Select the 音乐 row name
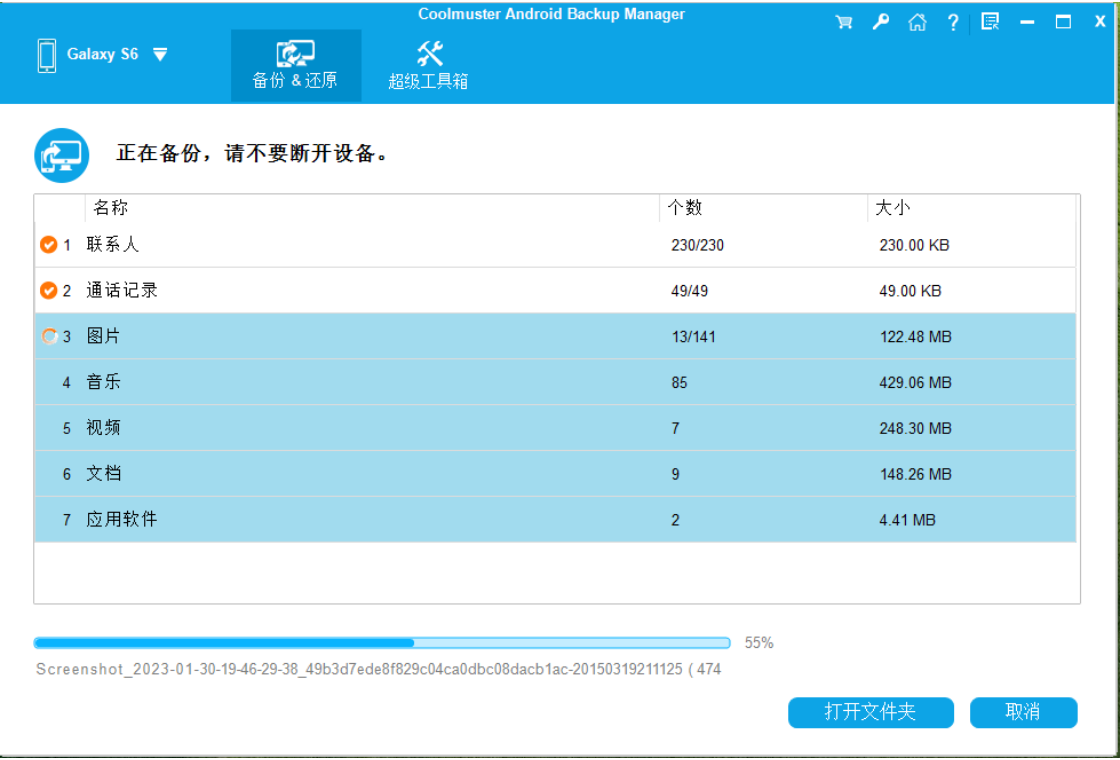The height and width of the screenshot is (760, 1120). (x=104, y=382)
